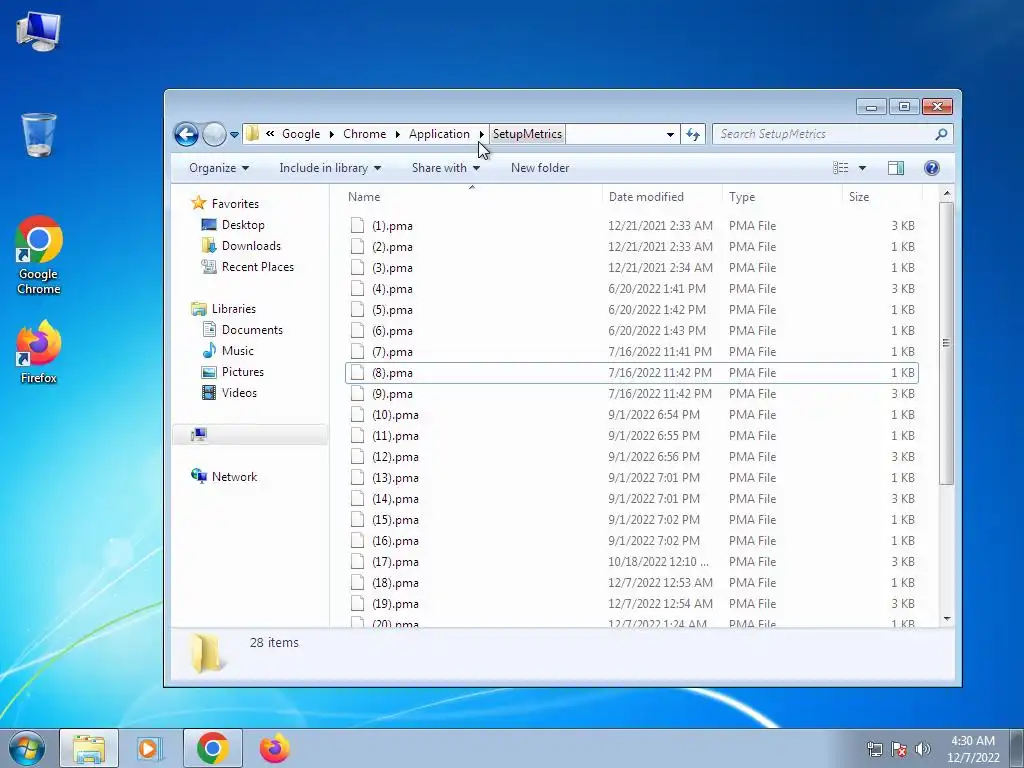Open Include in library menu

[x=330, y=168]
